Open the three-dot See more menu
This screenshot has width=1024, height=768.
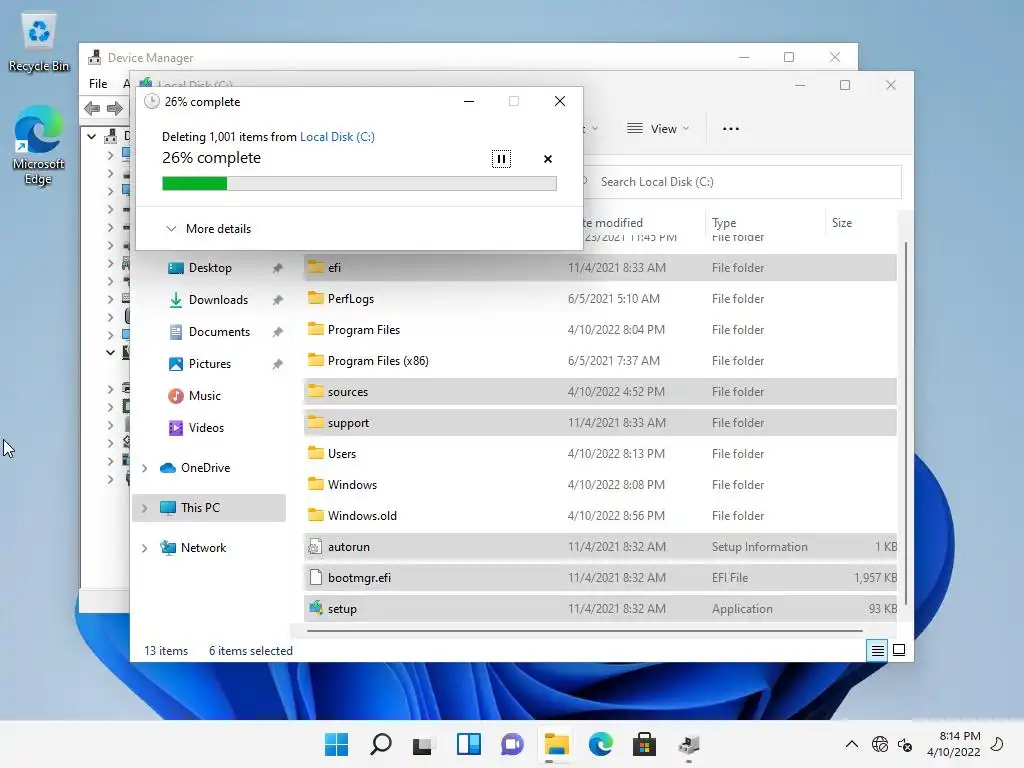click(731, 129)
